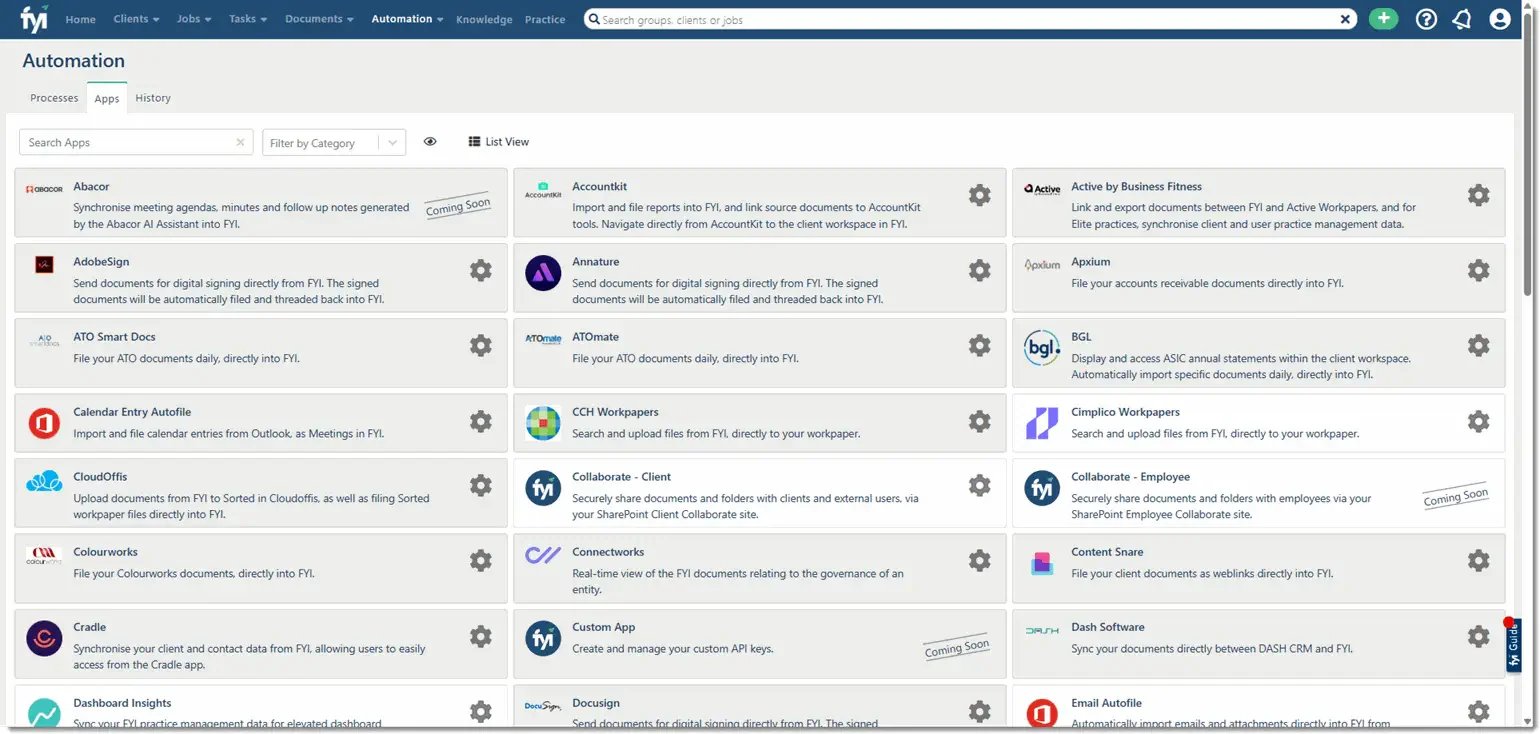The height and width of the screenshot is (734, 1540).
Task: Click 'File your ATO documents daily' under ATOmate
Action: click(x=684, y=358)
